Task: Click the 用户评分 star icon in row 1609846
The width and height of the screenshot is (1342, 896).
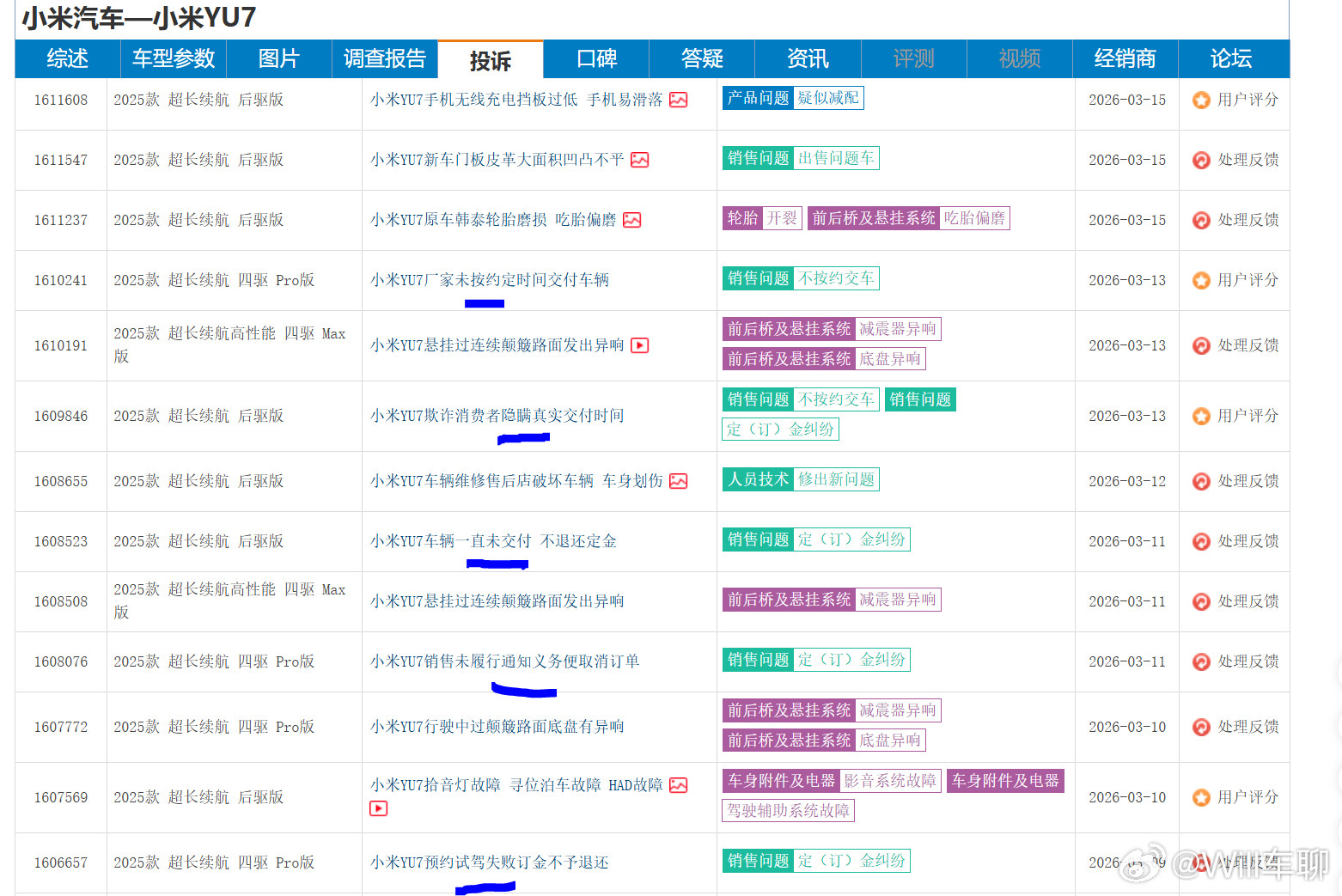Action: pyautogui.click(x=1201, y=416)
